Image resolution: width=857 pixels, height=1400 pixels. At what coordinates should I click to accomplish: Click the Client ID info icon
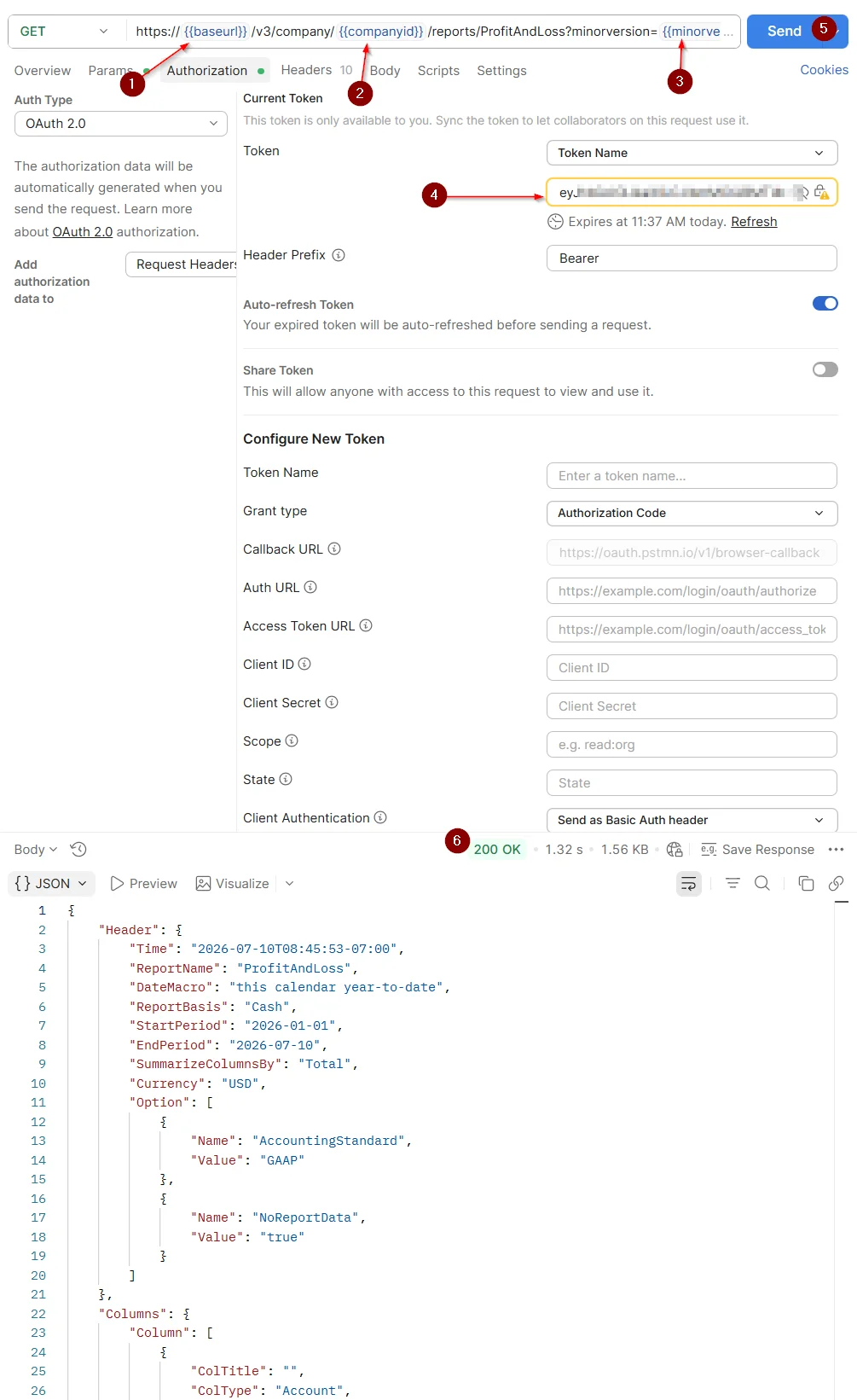click(x=304, y=664)
